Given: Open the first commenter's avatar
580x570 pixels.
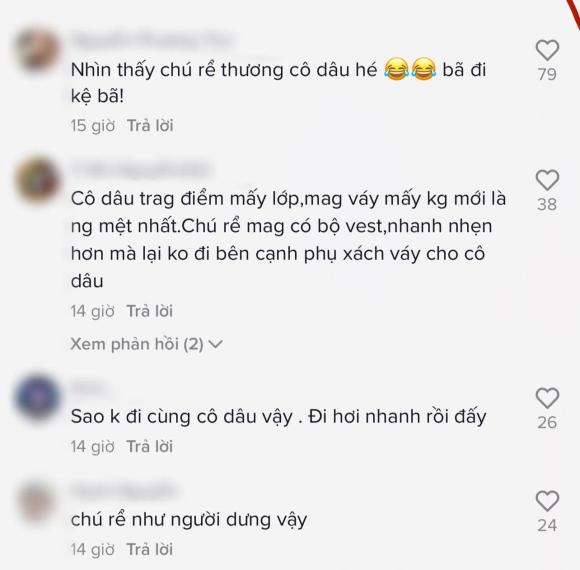Looking at the screenshot, I should [37, 50].
